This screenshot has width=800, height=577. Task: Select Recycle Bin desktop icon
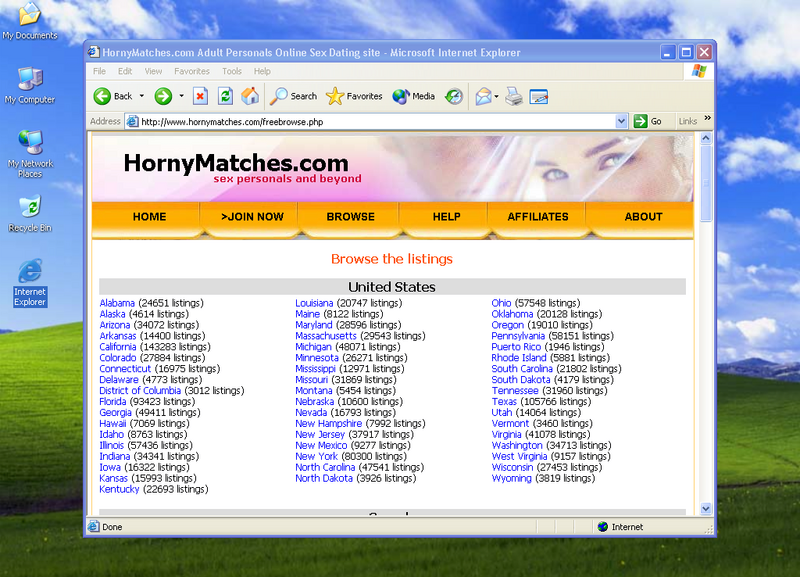pos(30,213)
